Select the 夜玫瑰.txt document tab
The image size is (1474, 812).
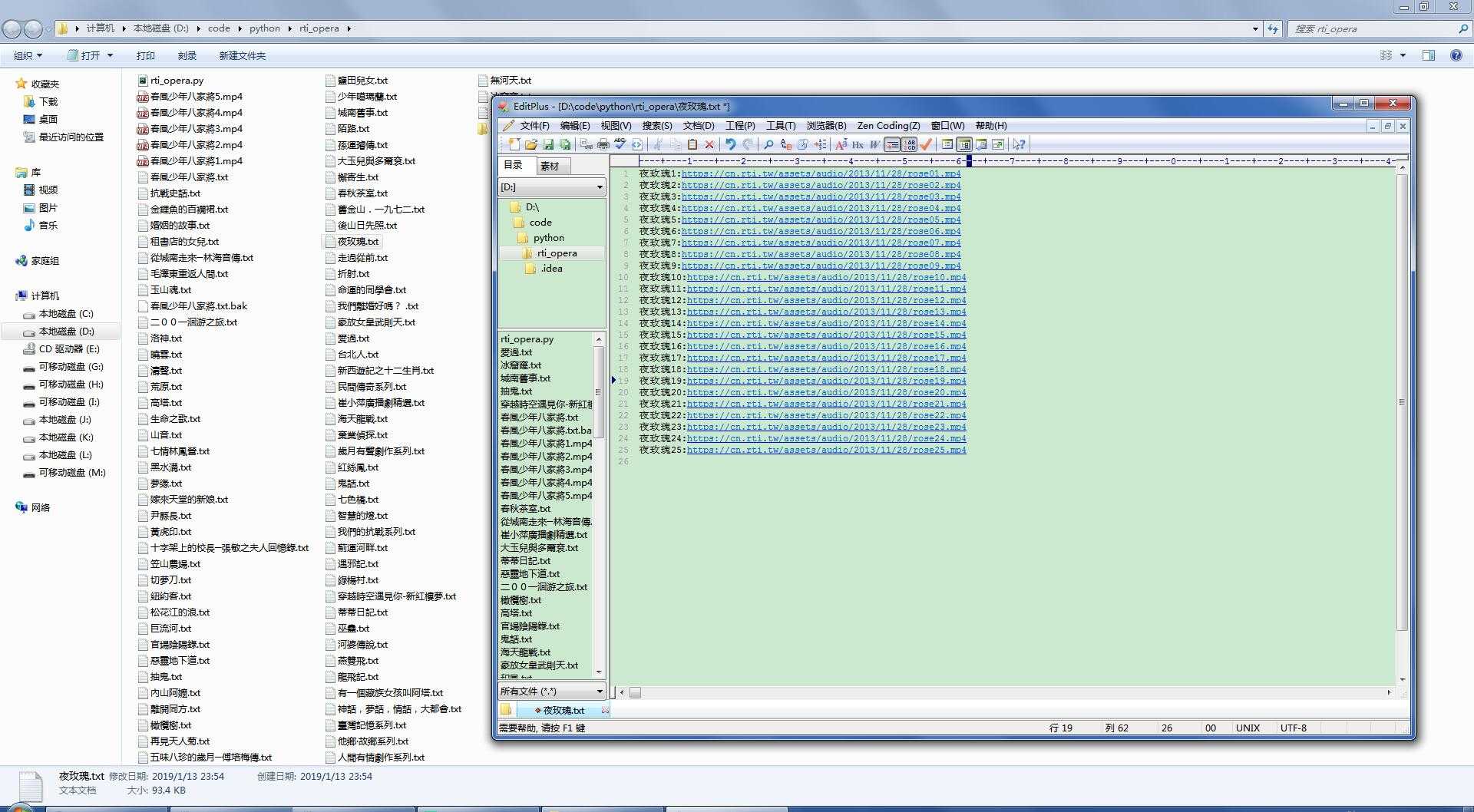pos(563,711)
